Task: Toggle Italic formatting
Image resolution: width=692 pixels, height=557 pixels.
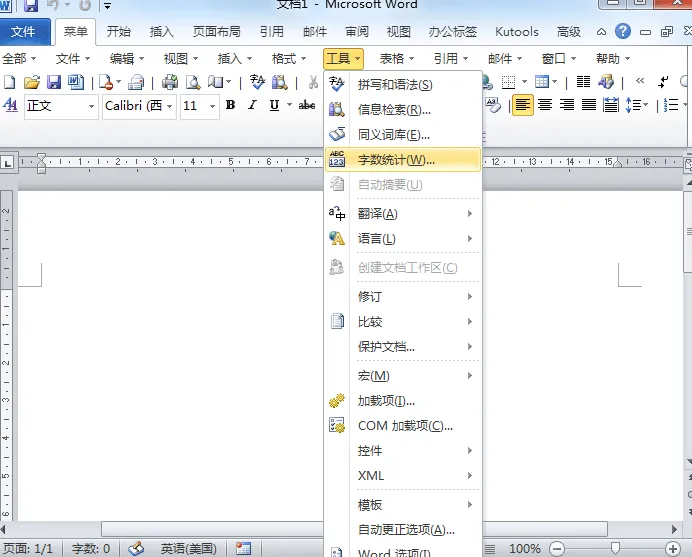Action: point(252,105)
